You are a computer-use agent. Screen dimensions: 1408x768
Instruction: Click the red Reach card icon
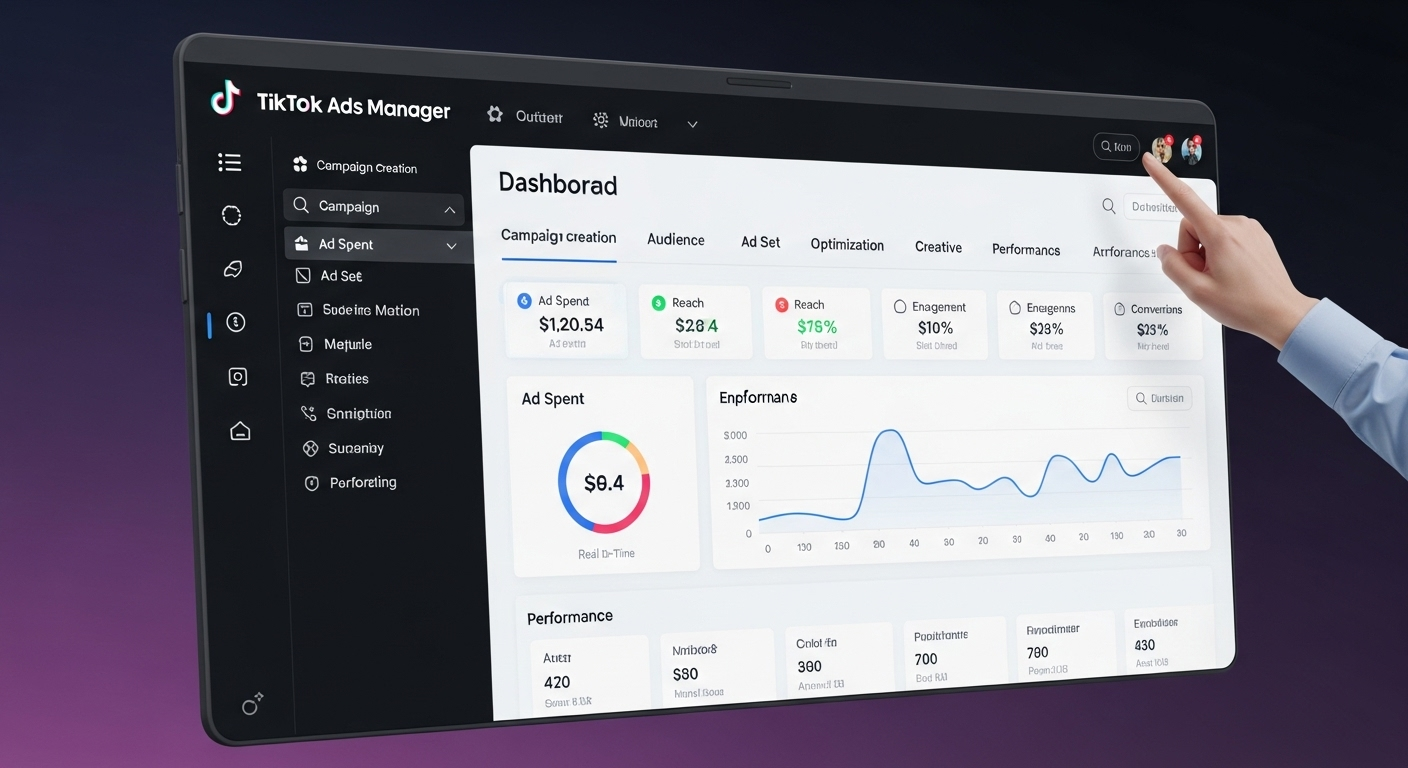781,305
